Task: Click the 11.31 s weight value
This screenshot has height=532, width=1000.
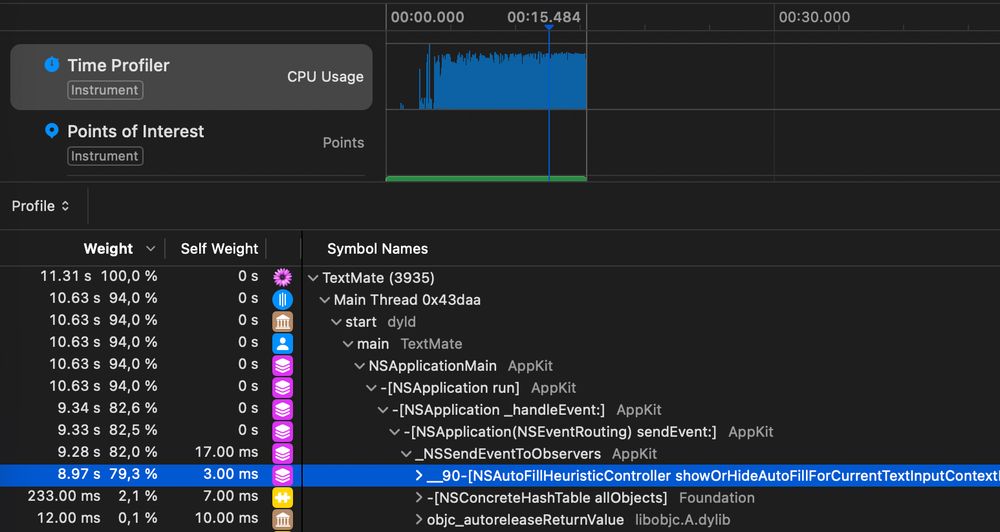Action: coord(64,276)
